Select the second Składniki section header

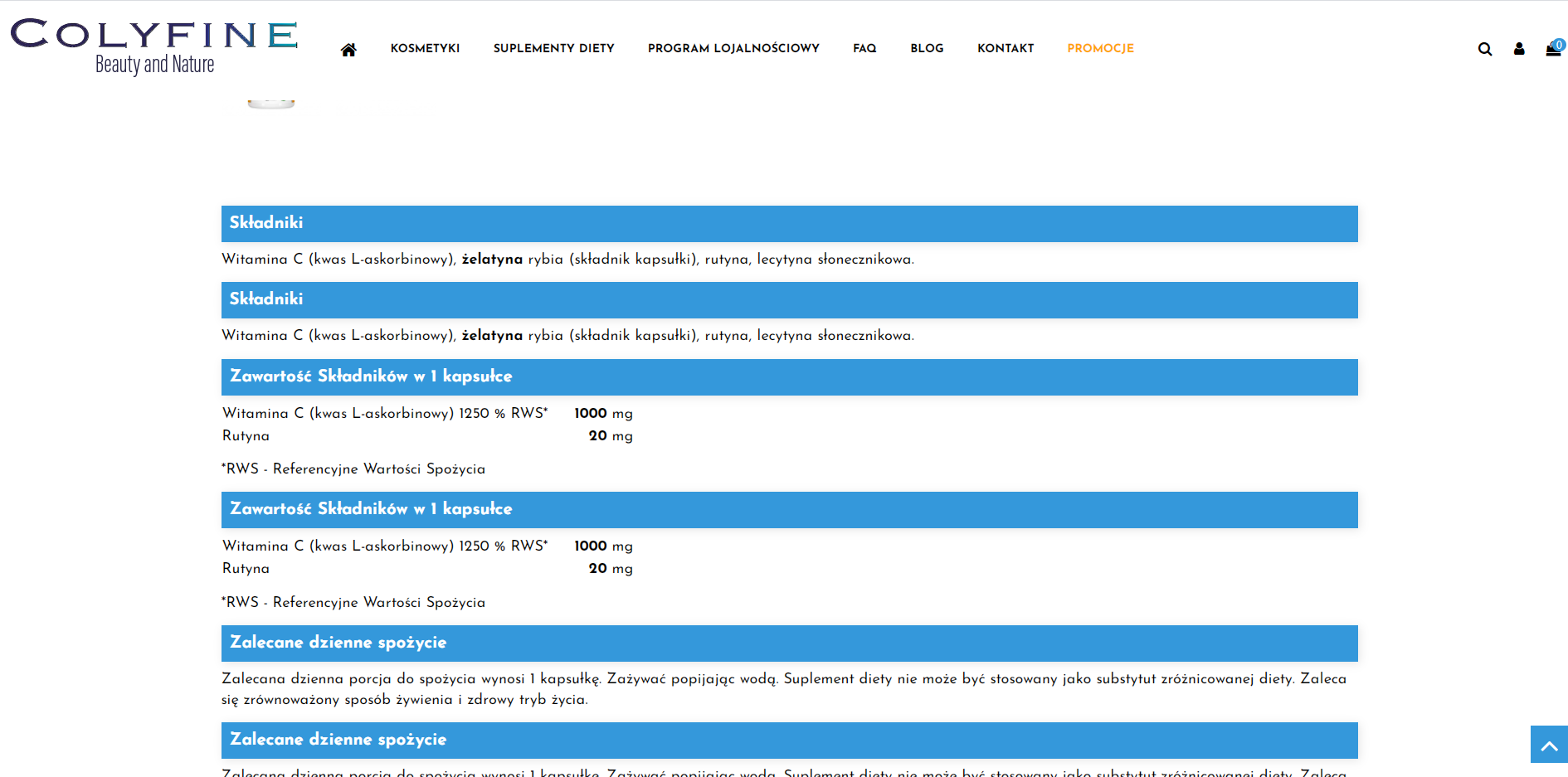point(790,299)
